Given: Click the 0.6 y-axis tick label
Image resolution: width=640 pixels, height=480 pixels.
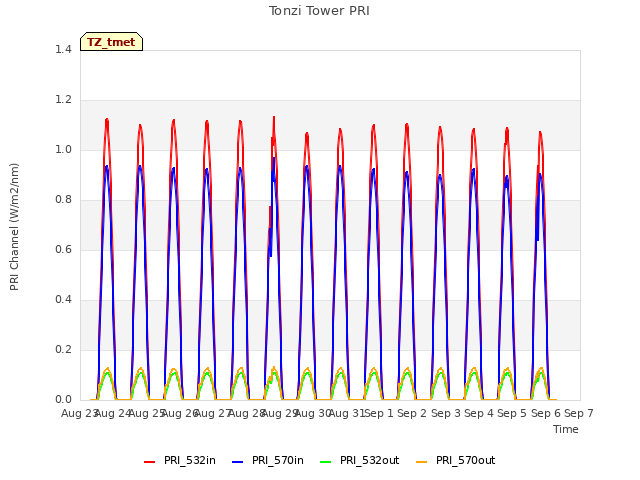Looking at the screenshot, I should tap(63, 249).
